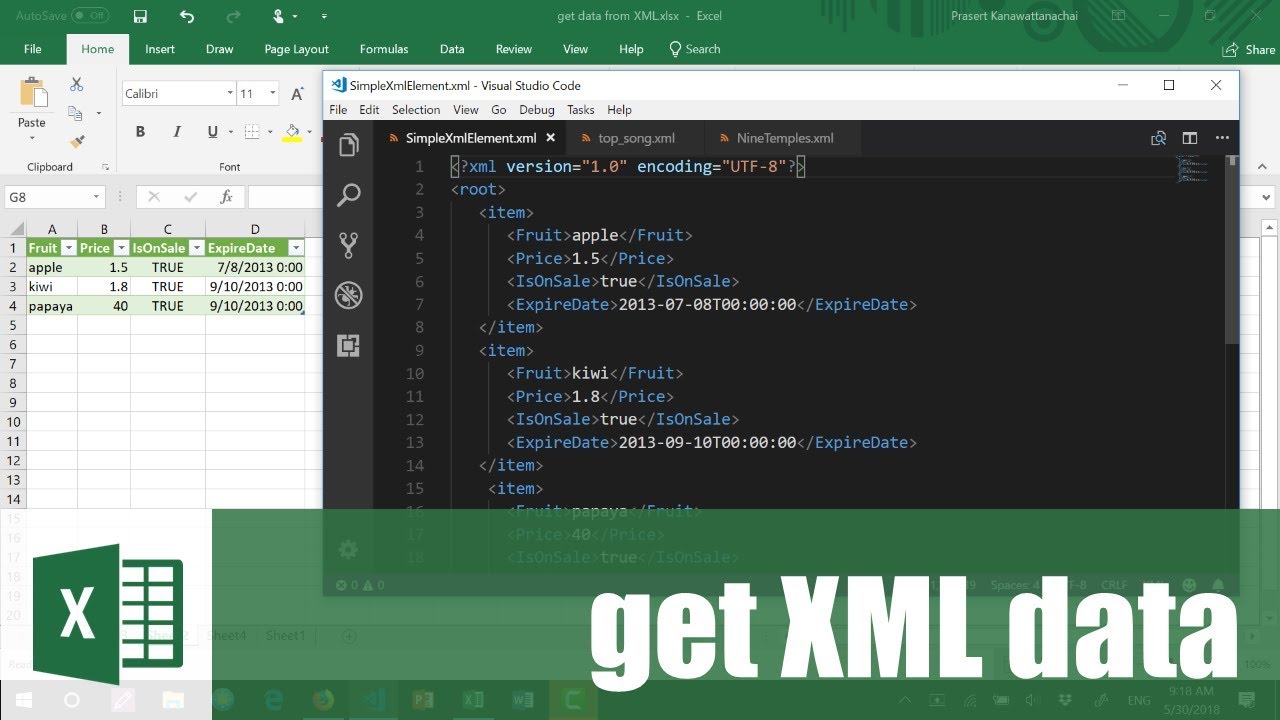1280x720 pixels.
Task: Open the Borders dropdown arrow
Action: 268,132
